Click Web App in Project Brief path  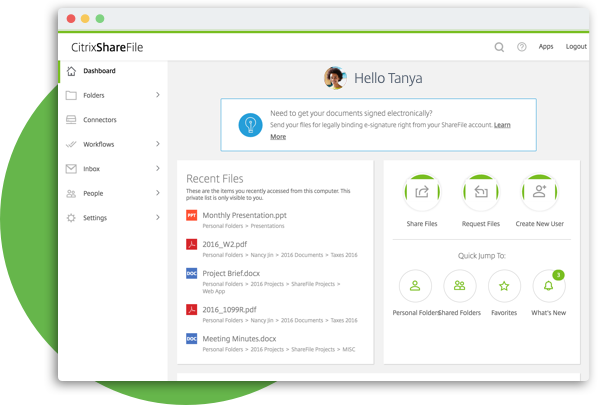pos(214,291)
